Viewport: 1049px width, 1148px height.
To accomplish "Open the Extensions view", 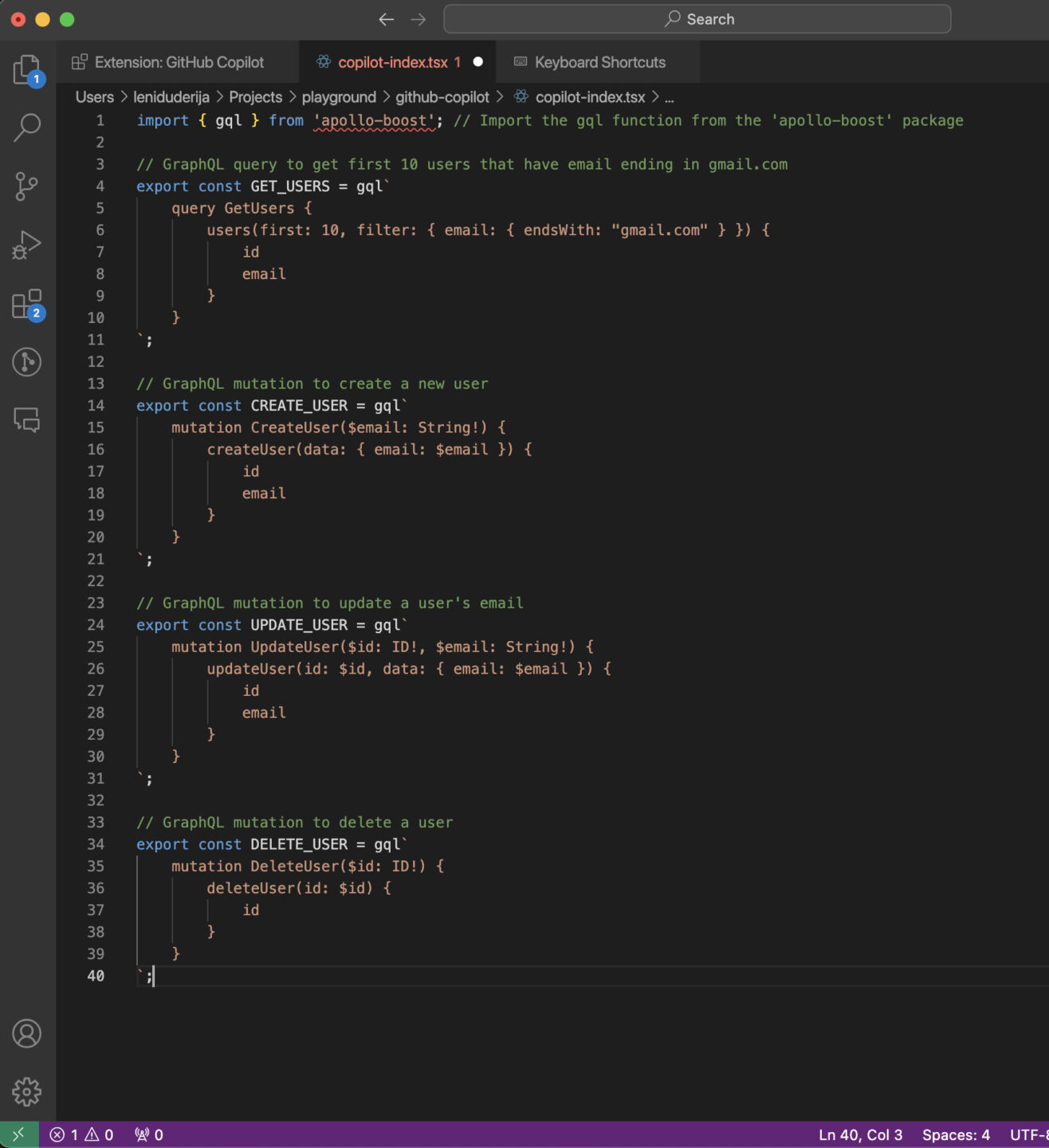I will pyautogui.click(x=26, y=304).
